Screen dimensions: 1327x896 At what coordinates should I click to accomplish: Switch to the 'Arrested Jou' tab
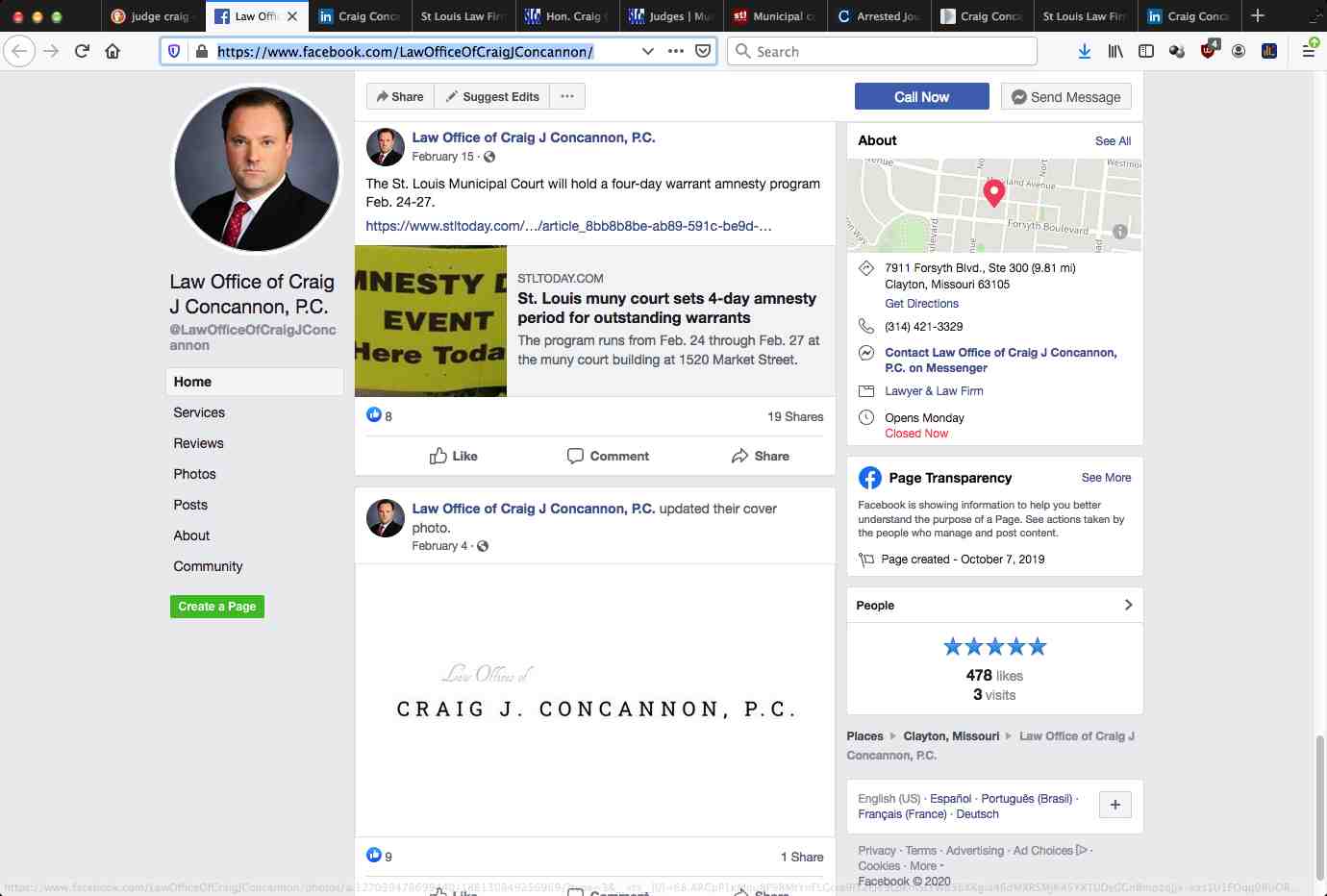(x=879, y=16)
